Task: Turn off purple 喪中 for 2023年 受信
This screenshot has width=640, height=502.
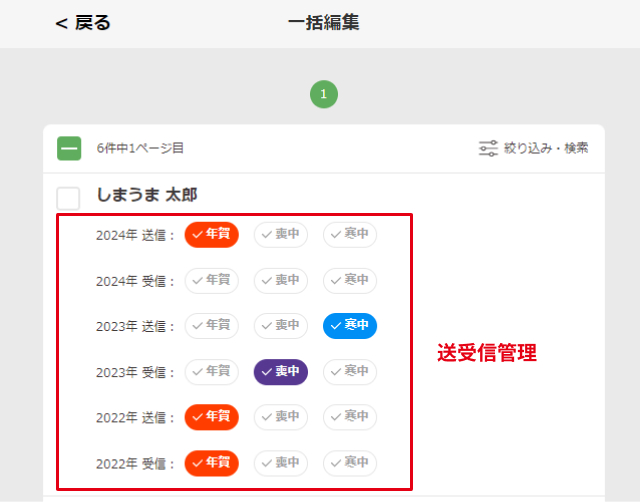Action: pyautogui.click(x=281, y=372)
